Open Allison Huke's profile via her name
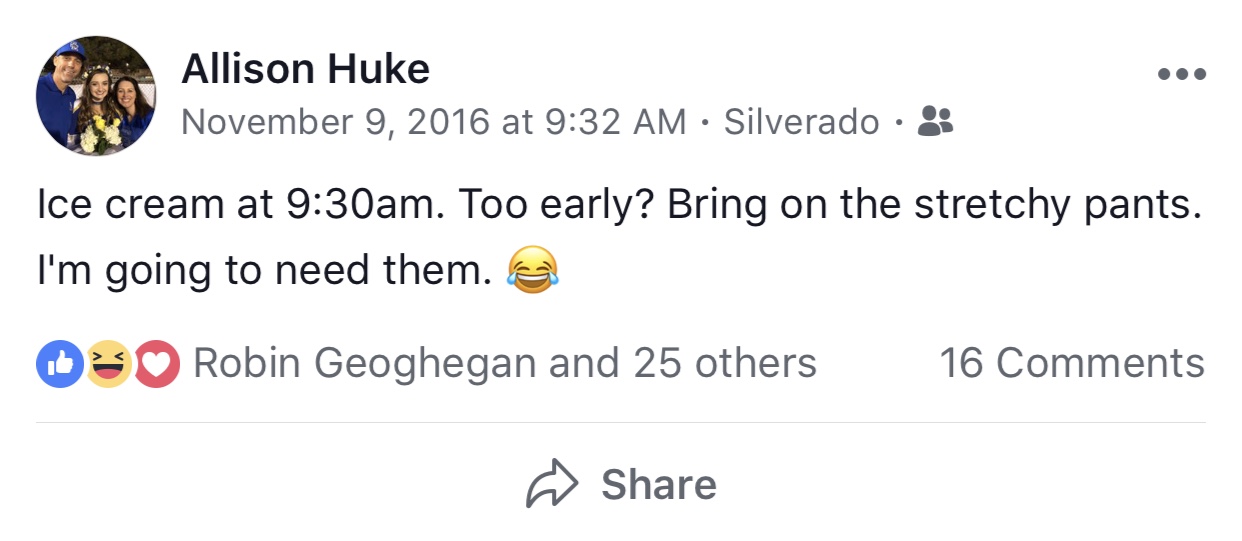Screen dimensions: 1242x541 click(305, 69)
